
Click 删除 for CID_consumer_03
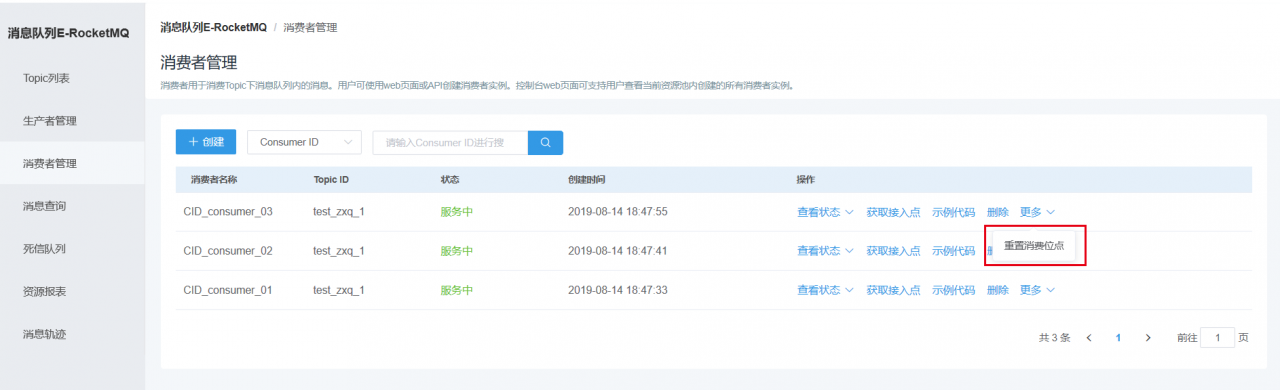[997, 212]
